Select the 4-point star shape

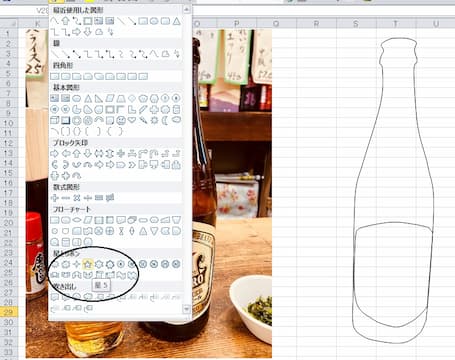[x=77, y=264]
